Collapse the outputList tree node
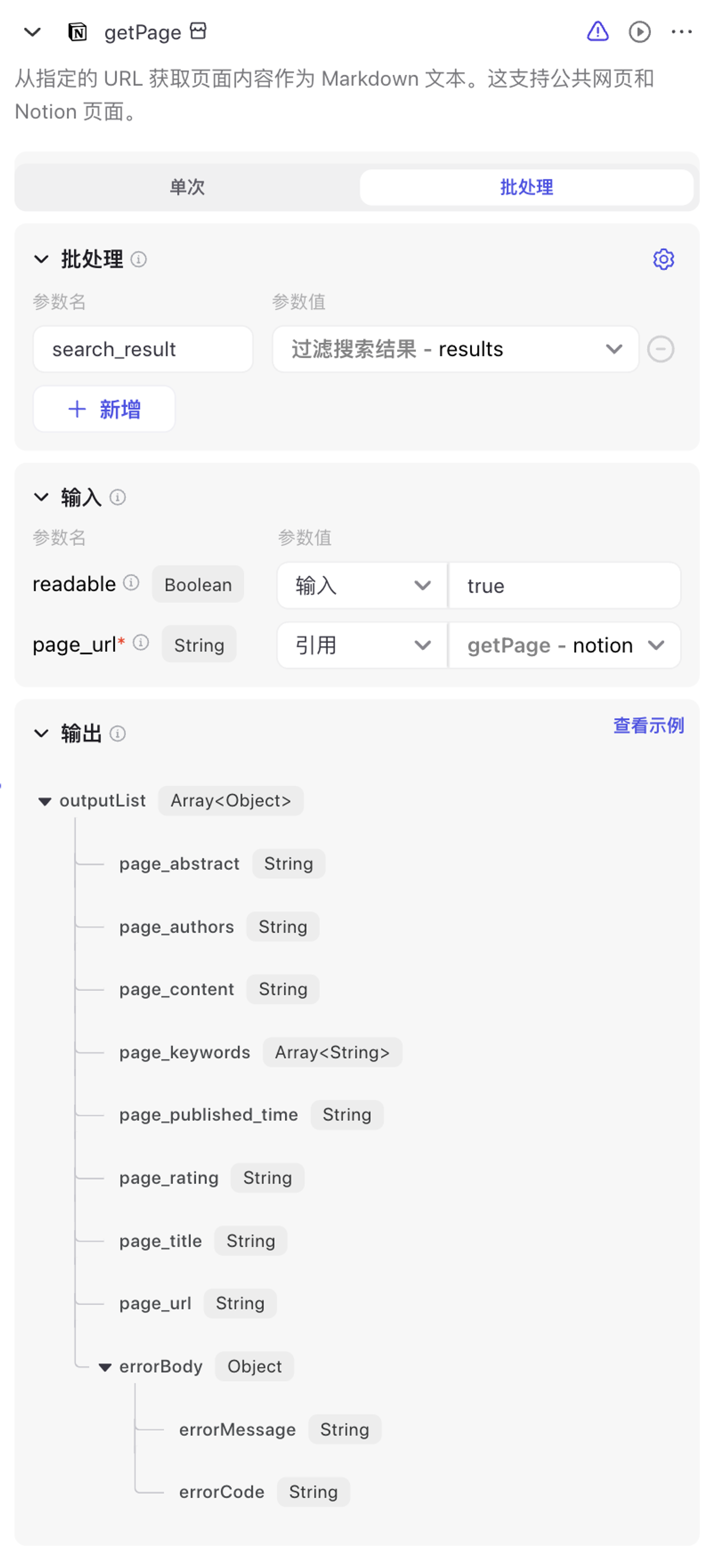 [44, 801]
